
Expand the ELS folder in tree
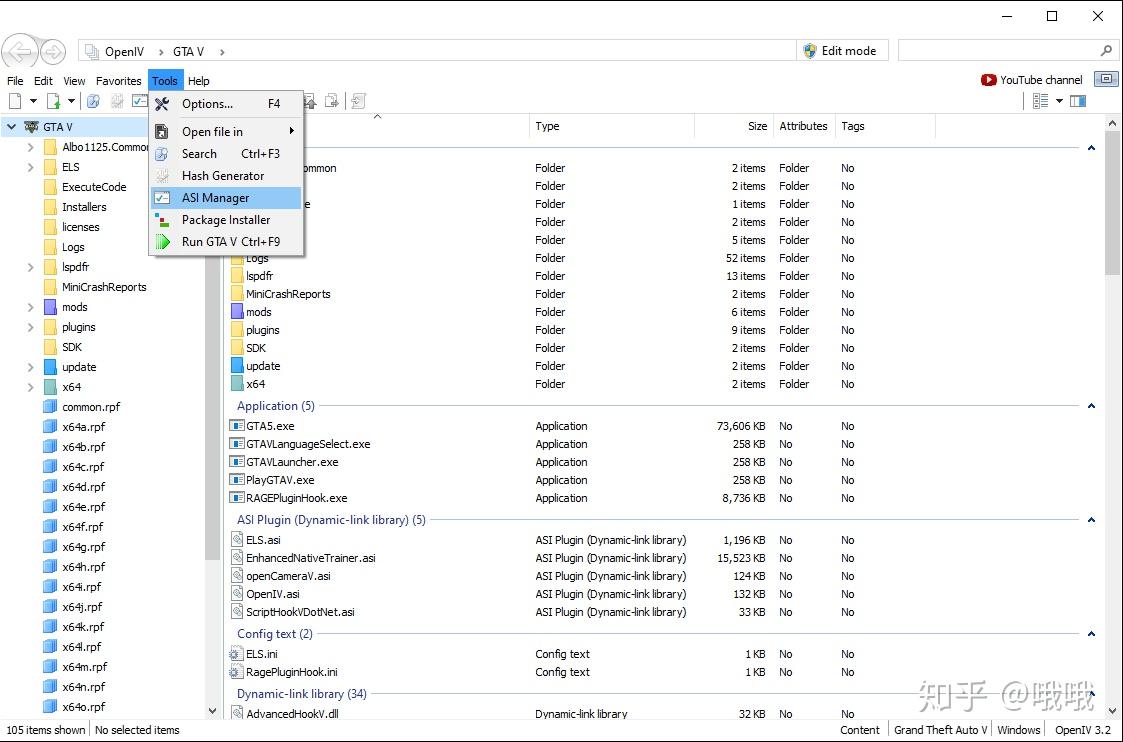coord(30,167)
